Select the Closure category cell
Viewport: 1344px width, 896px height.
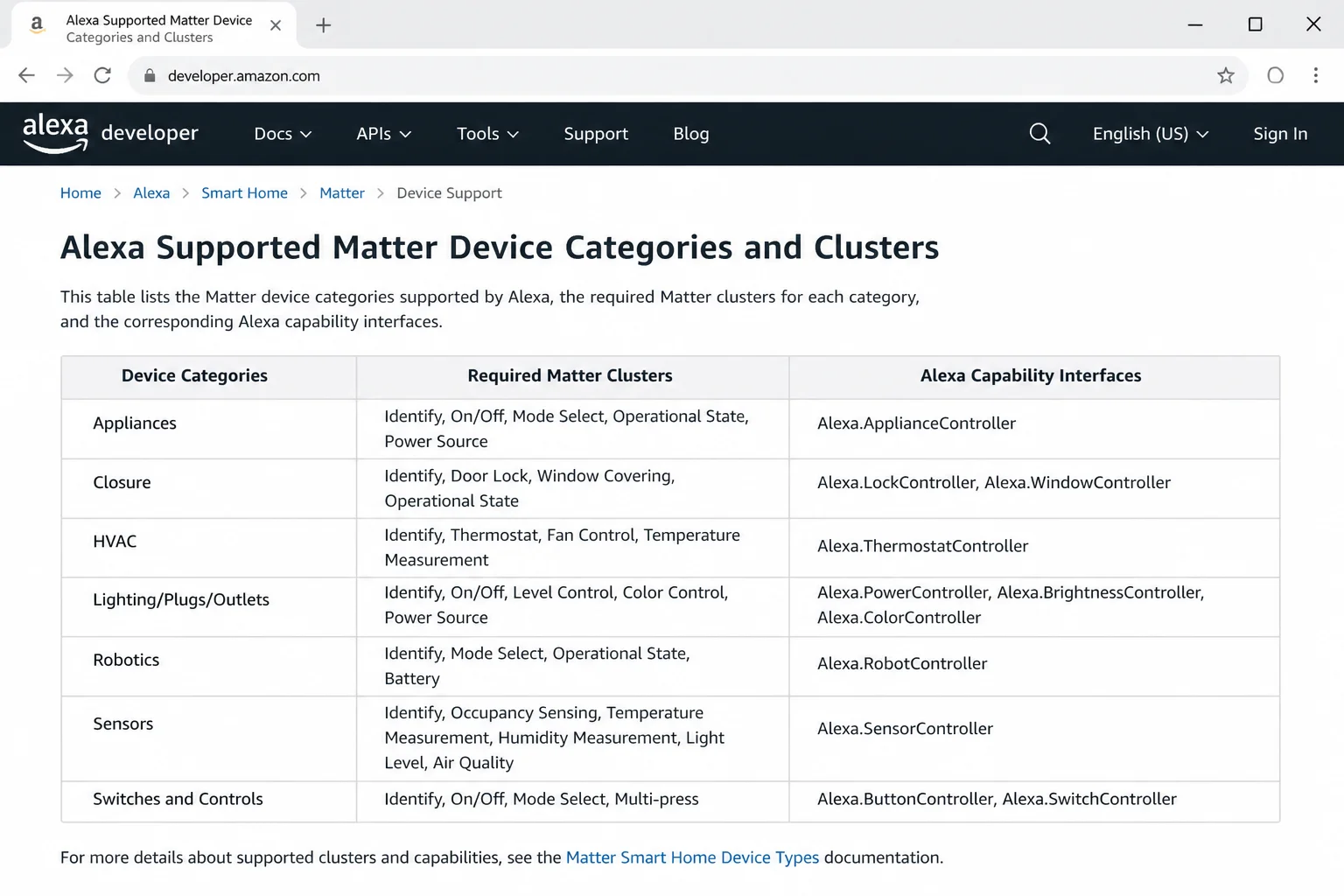(x=209, y=488)
